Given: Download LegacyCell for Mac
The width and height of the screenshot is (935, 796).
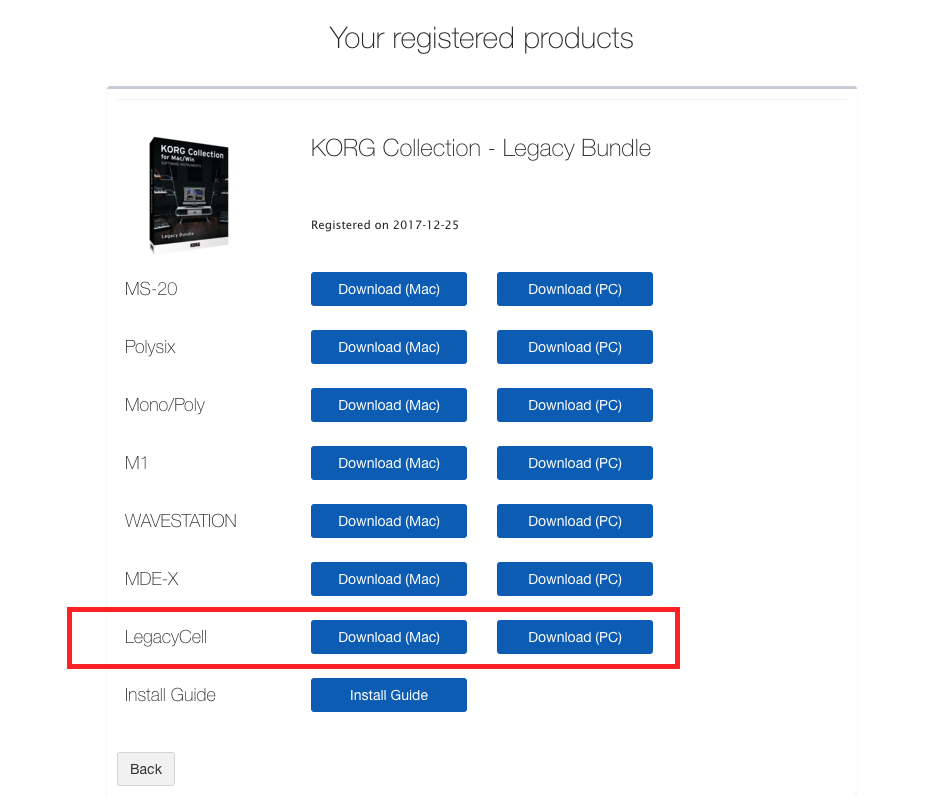Looking at the screenshot, I should pos(388,637).
